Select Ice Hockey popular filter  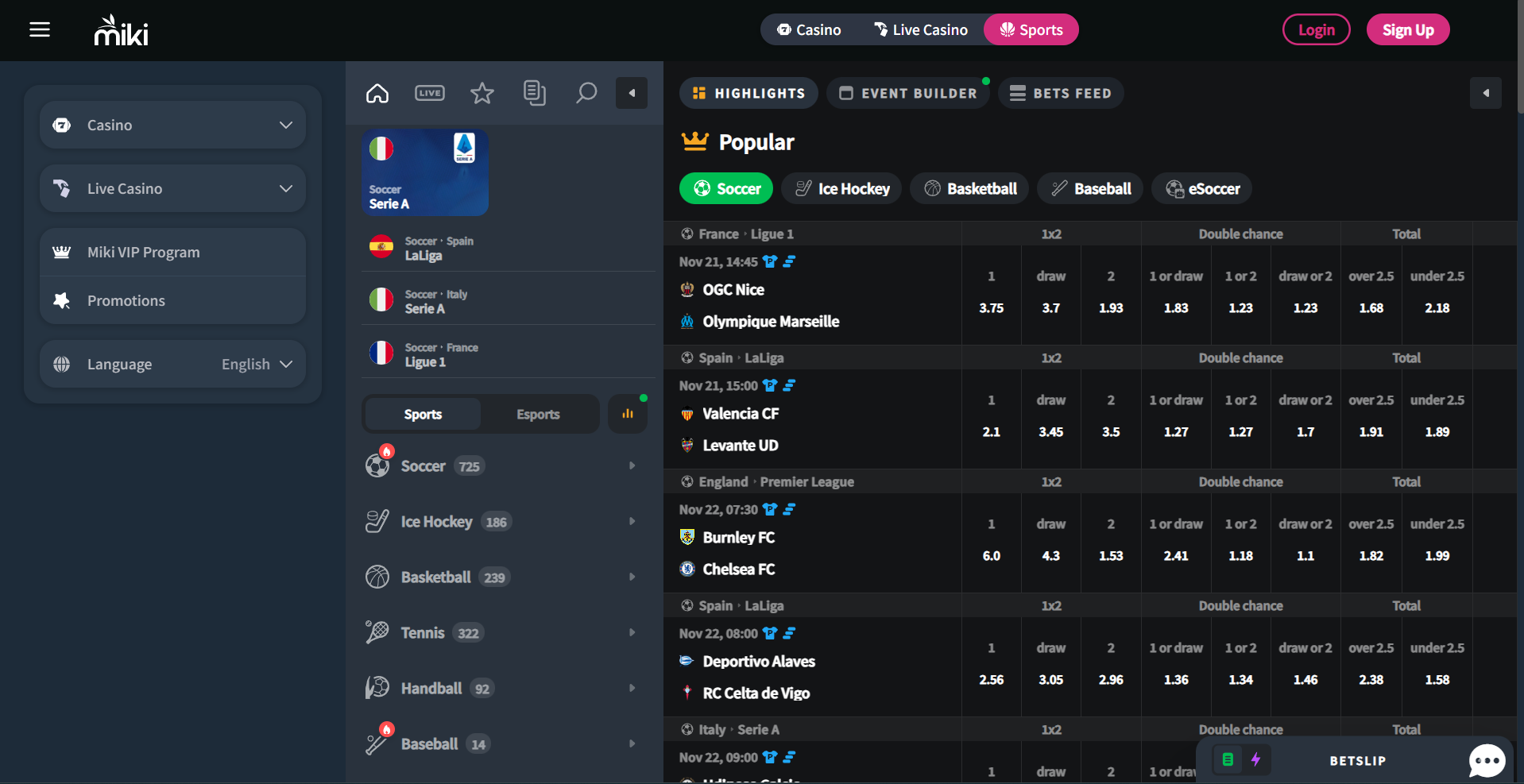[x=842, y=188]
